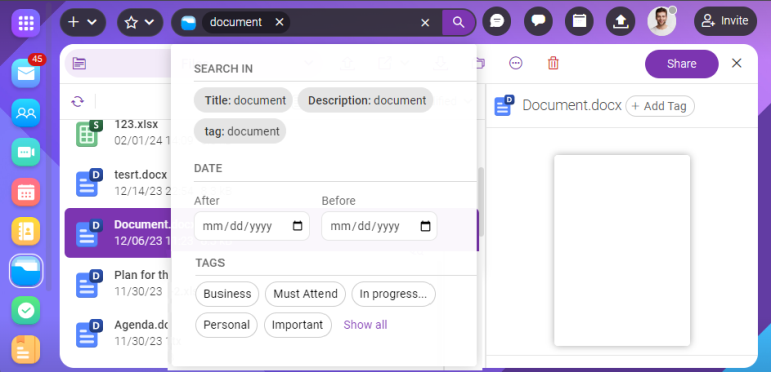The width and height of the screenshot is (771, 372).
Task: Toggle the Must Attend tag filter
Action: (x=305, y=294)
